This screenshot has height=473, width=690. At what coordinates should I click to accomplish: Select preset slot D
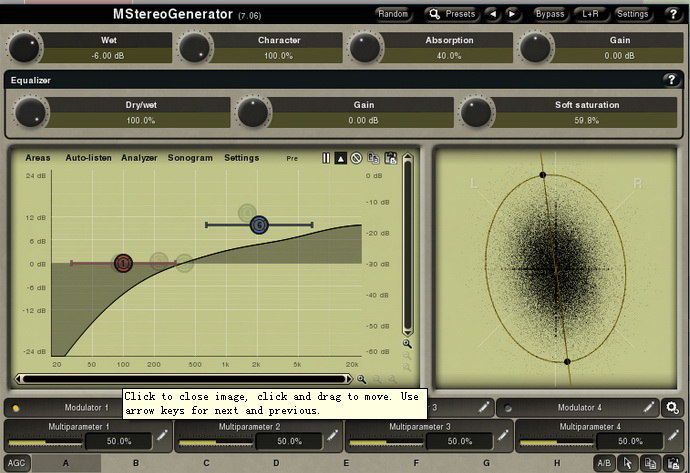276,463
